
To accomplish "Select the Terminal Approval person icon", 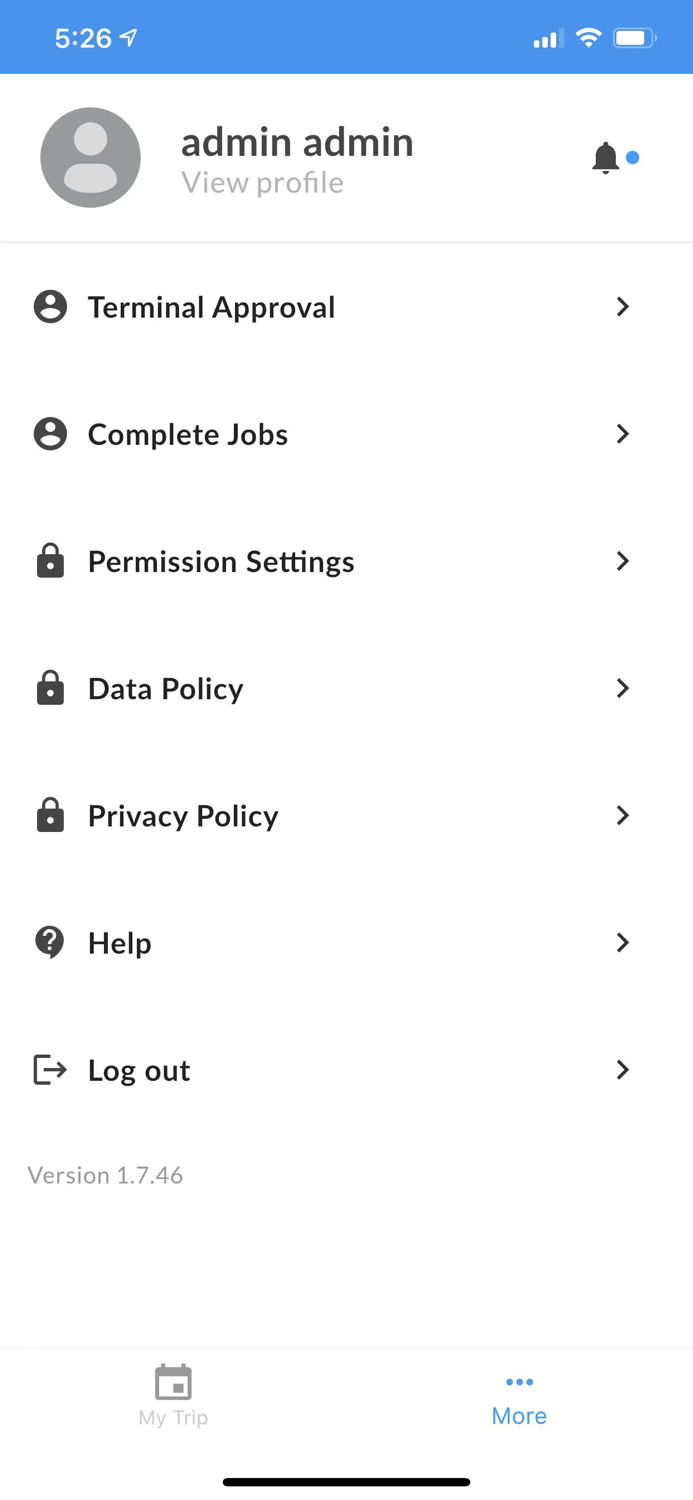I will pyautogui.click(x=49, y=307).
